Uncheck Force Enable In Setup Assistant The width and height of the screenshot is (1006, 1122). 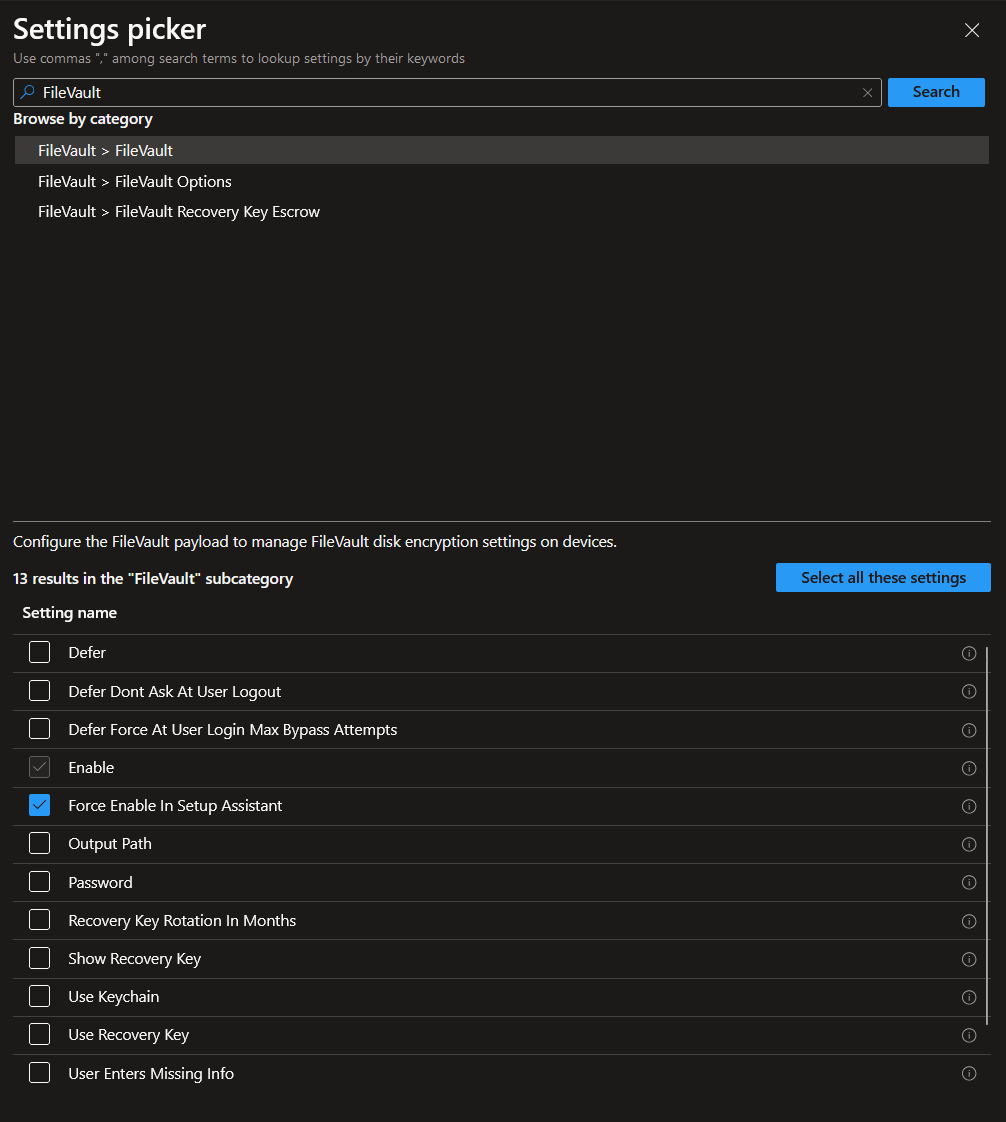[39, 805]
